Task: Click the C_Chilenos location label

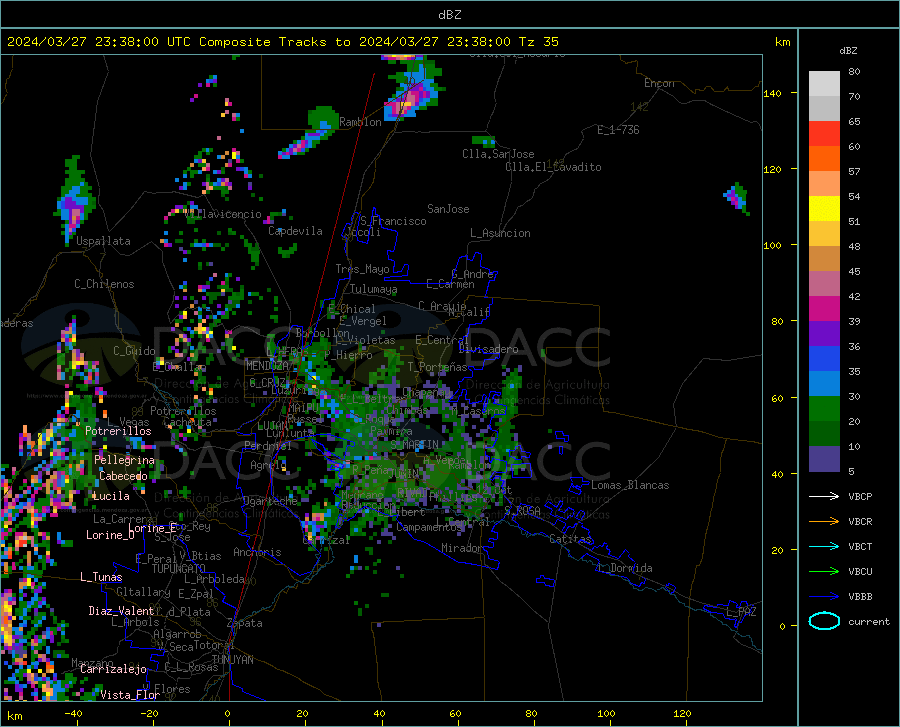Action: coord(104,284)
